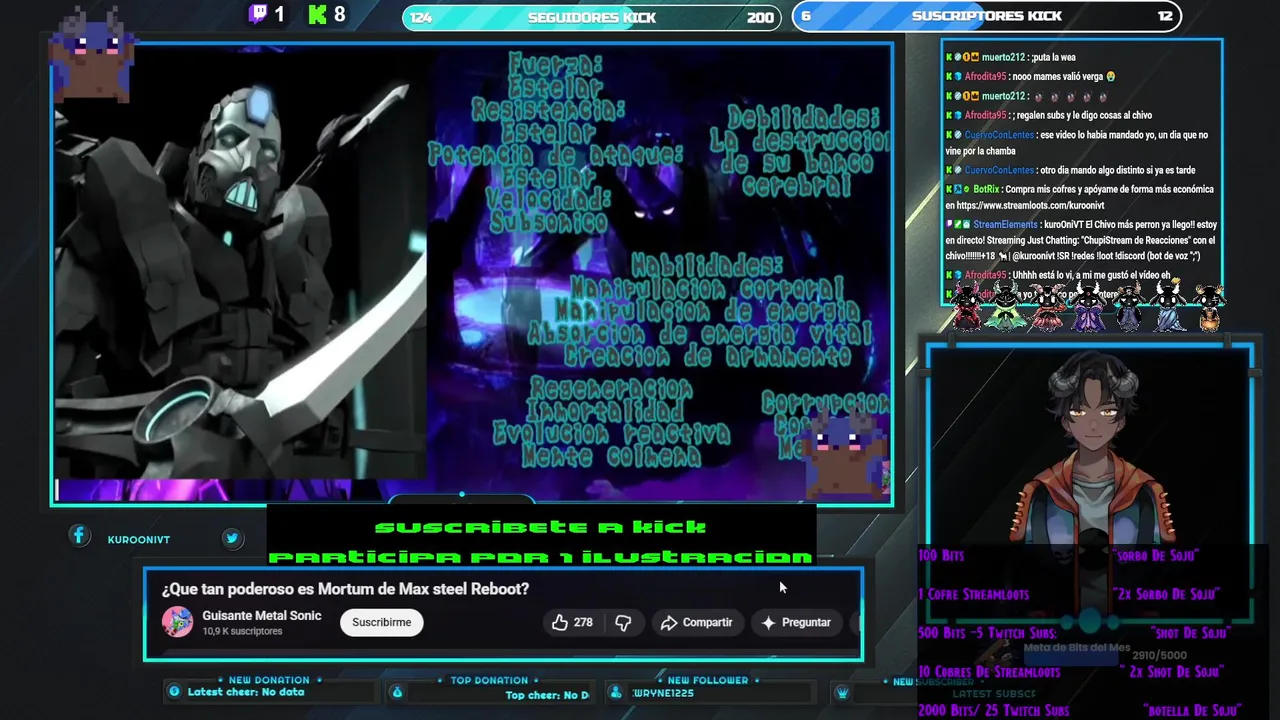Click Suscribirme button
Viewport: 1280px width, 720px height.
coord(381,622)
